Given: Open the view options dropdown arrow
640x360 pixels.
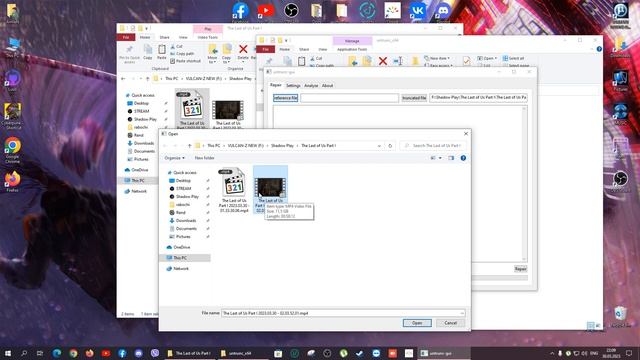Looking at the screenshot, I should pos(440,158).
